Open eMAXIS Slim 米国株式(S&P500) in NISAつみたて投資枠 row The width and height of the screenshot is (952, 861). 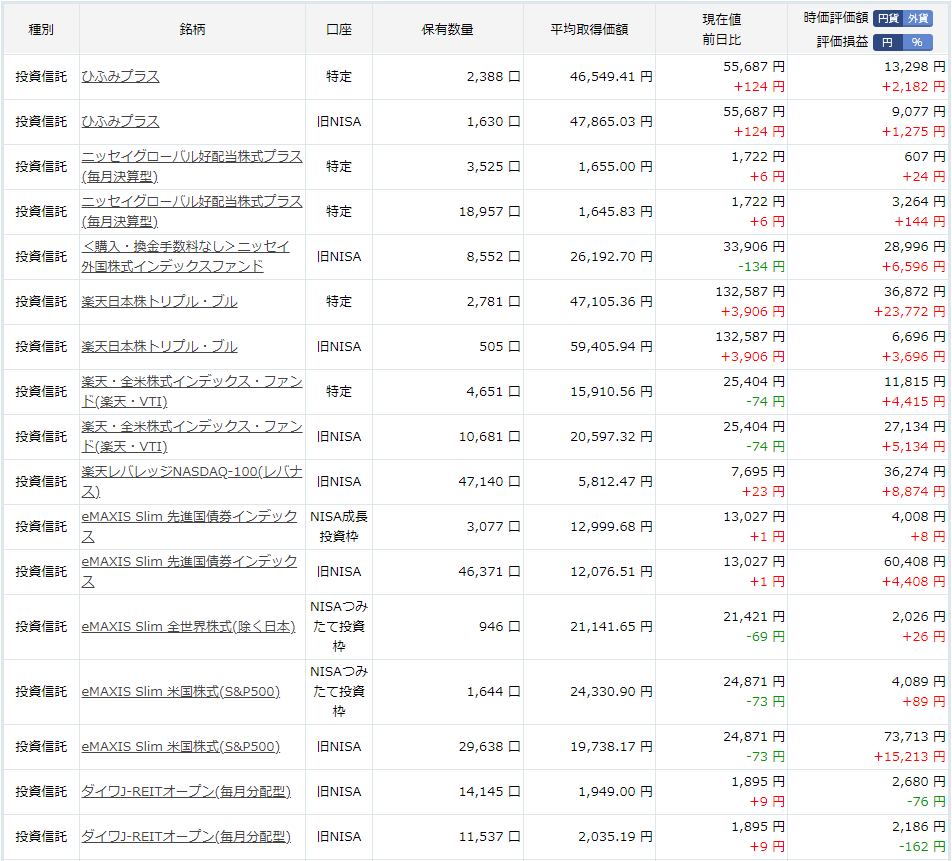pyautogui.click(x=181, y=692)
